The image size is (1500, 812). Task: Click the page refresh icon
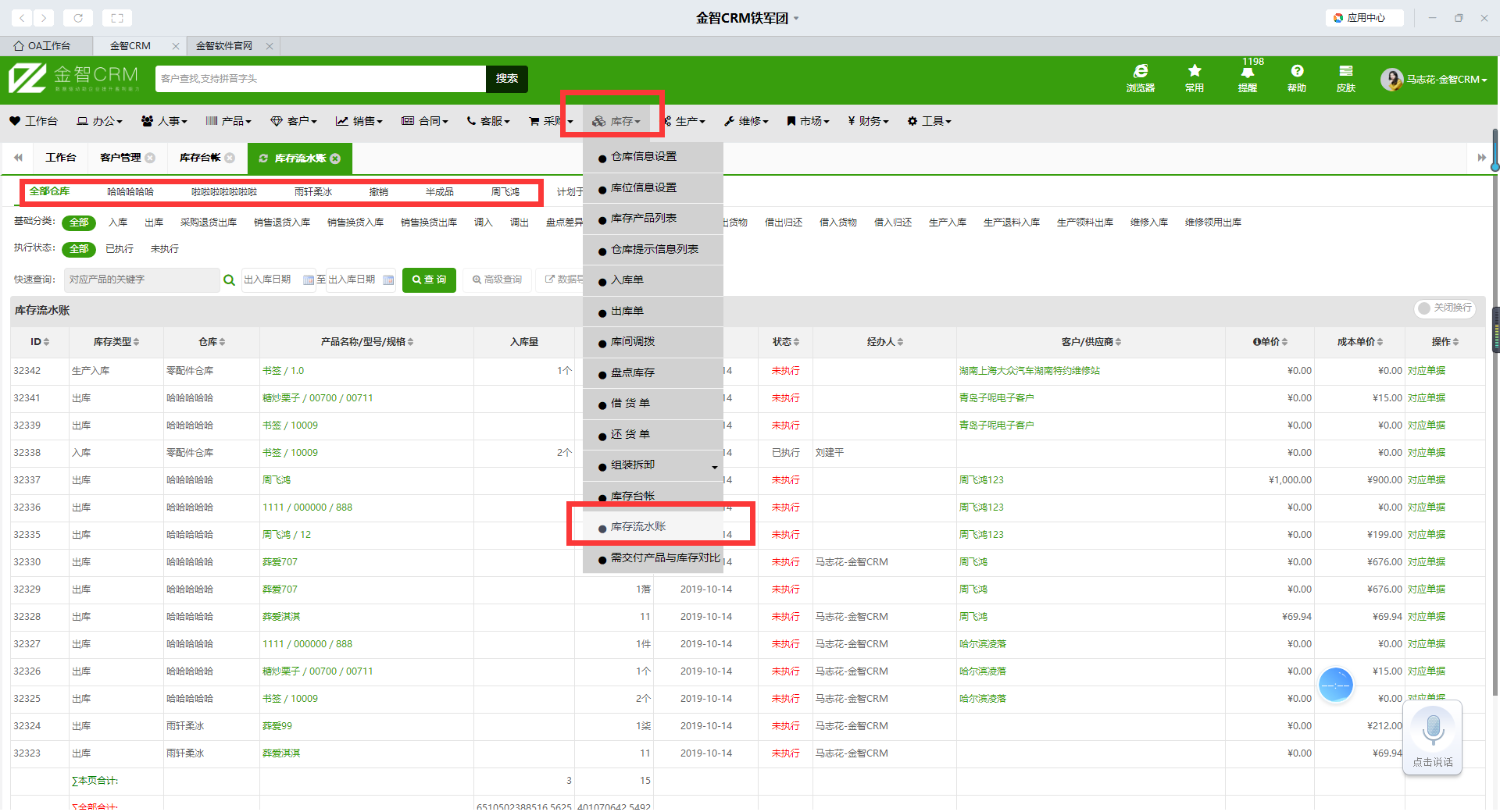tap(78, 17)
